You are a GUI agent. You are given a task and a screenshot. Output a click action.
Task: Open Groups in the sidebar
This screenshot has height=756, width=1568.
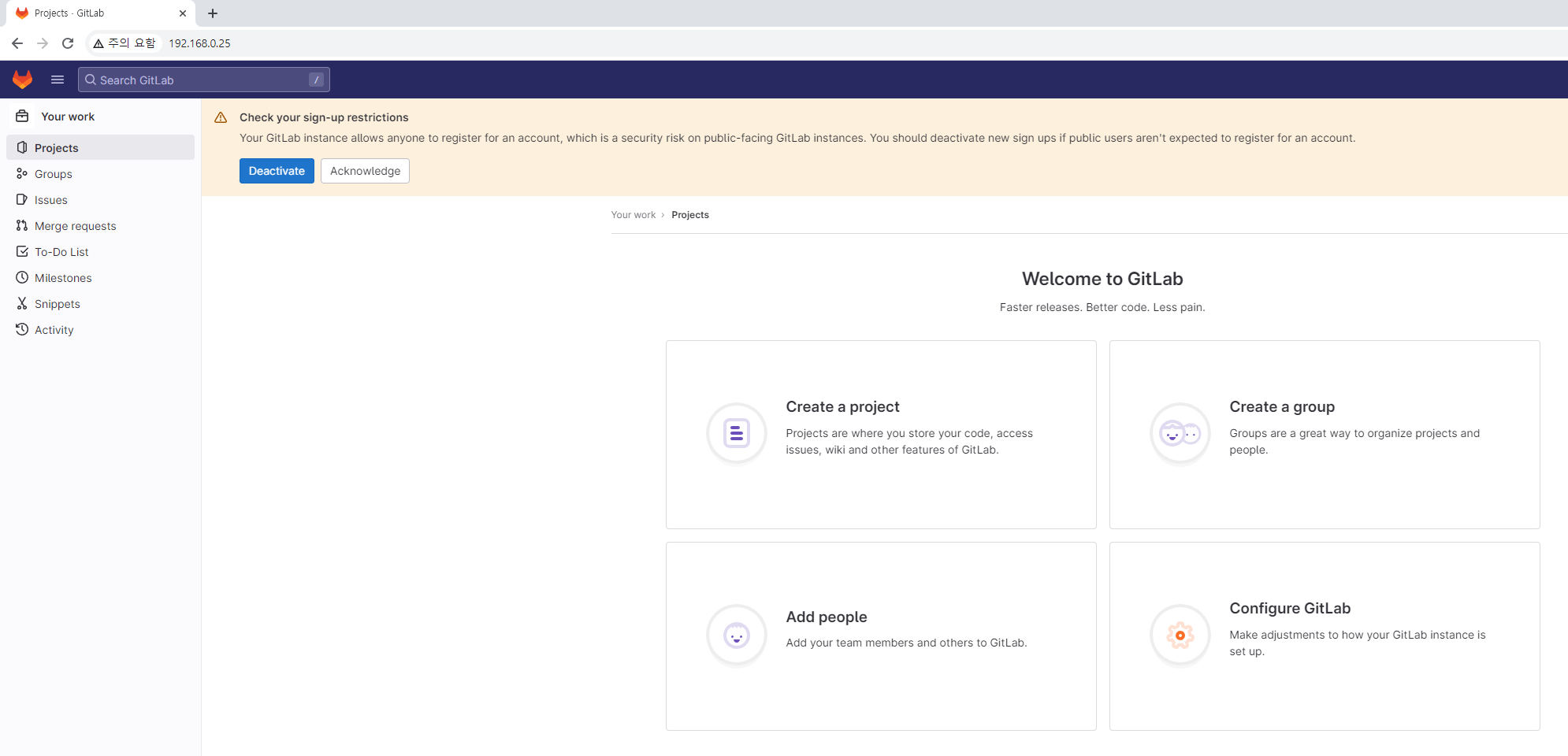pos(100,173)
